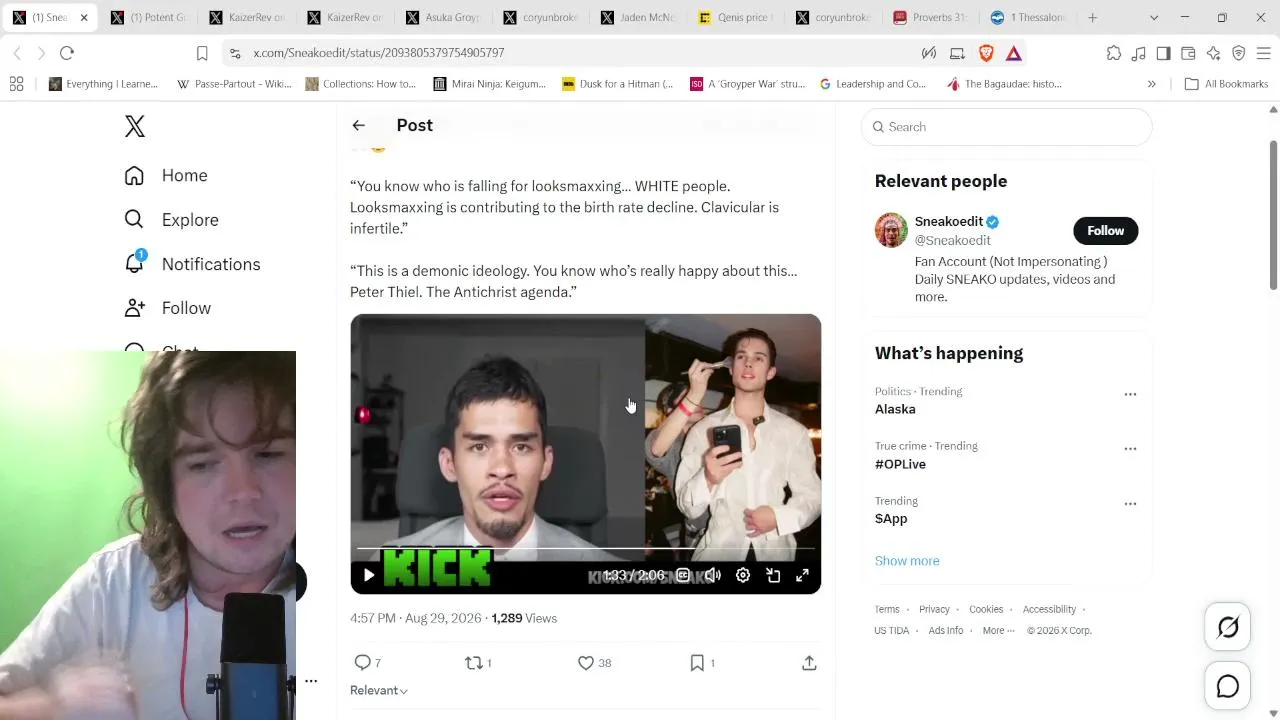Go back using the Post back arrow

359,125
